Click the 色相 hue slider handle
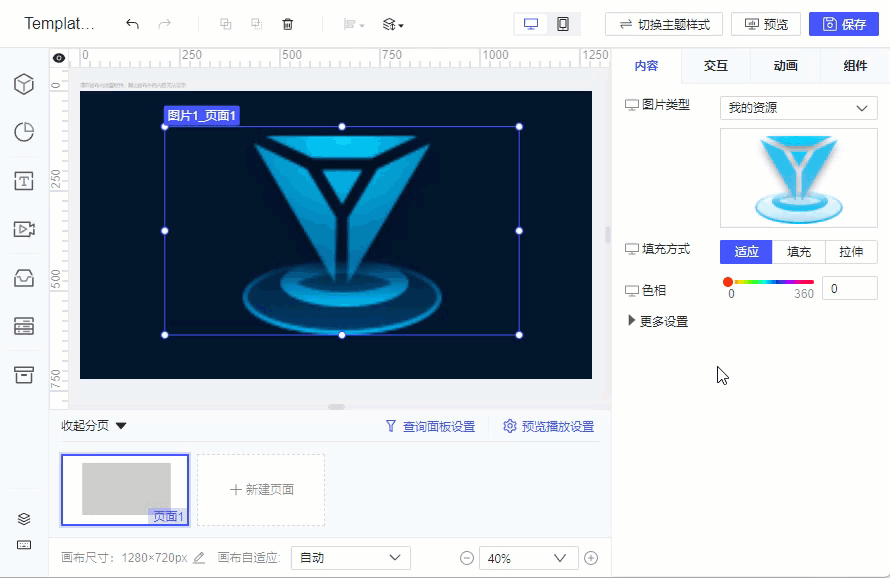This screenshot has height=578, width=890. point(728,282)
